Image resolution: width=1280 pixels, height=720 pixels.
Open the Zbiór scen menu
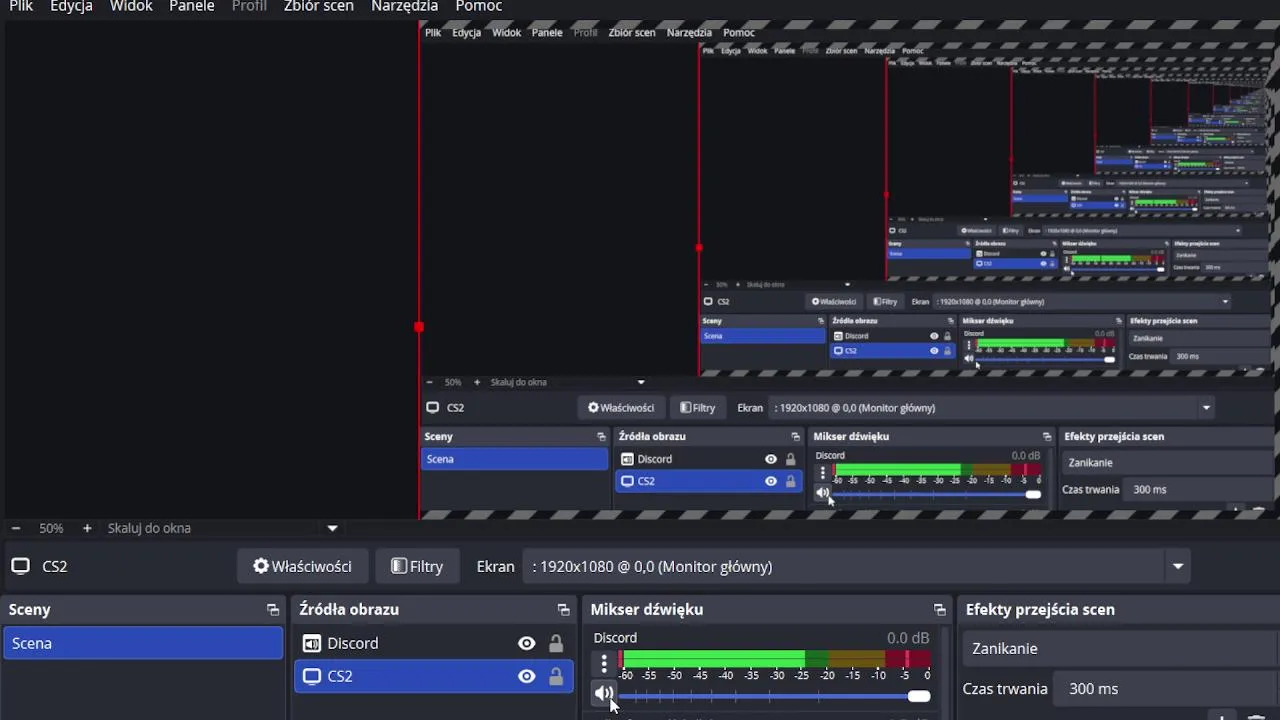tap(318, 6)
